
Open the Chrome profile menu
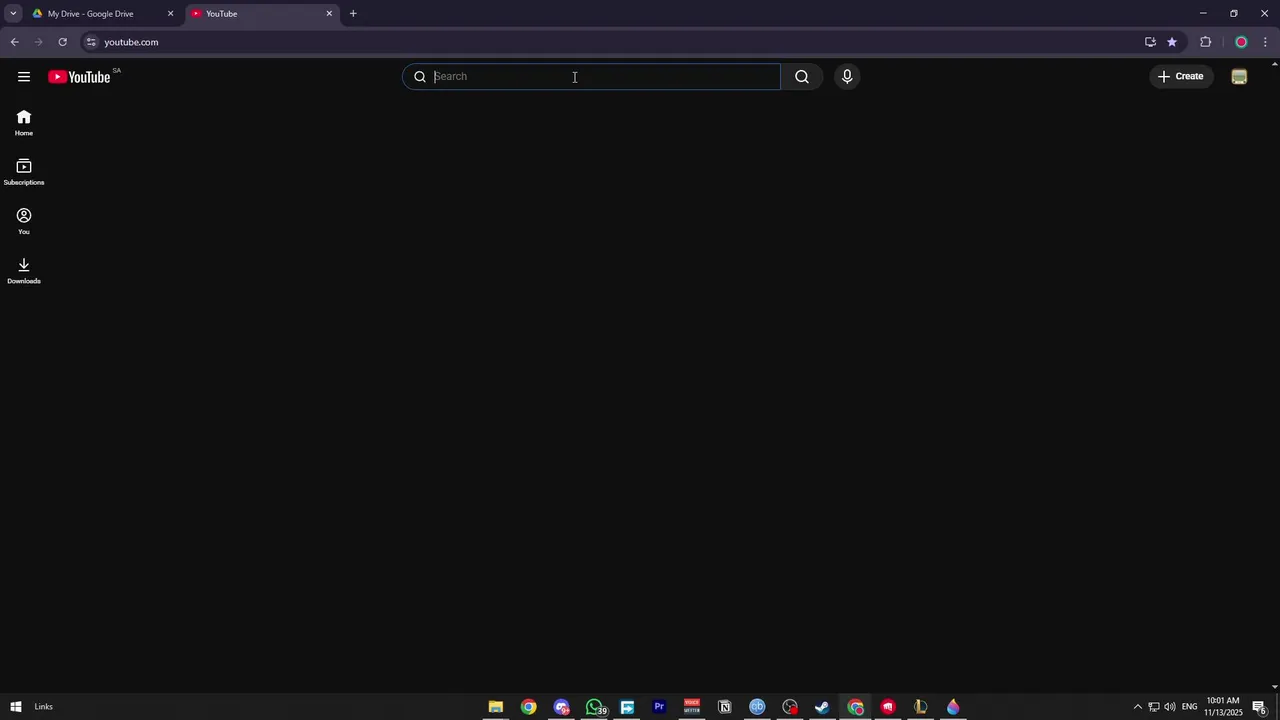[x=1241, y=42]
